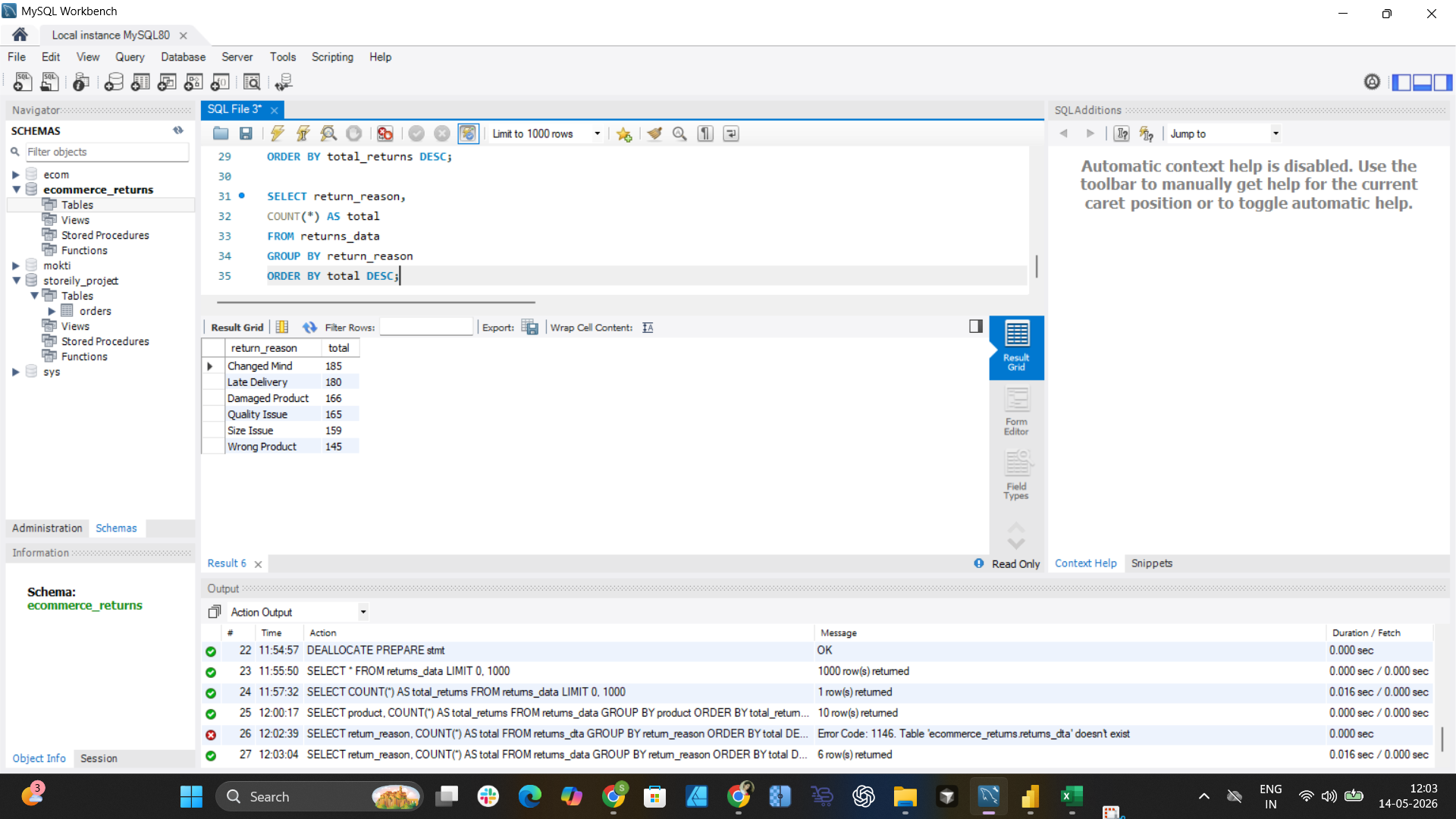Click Save snippet star icon
Screen dimensions: 1456x819
[x=624, y=134]
